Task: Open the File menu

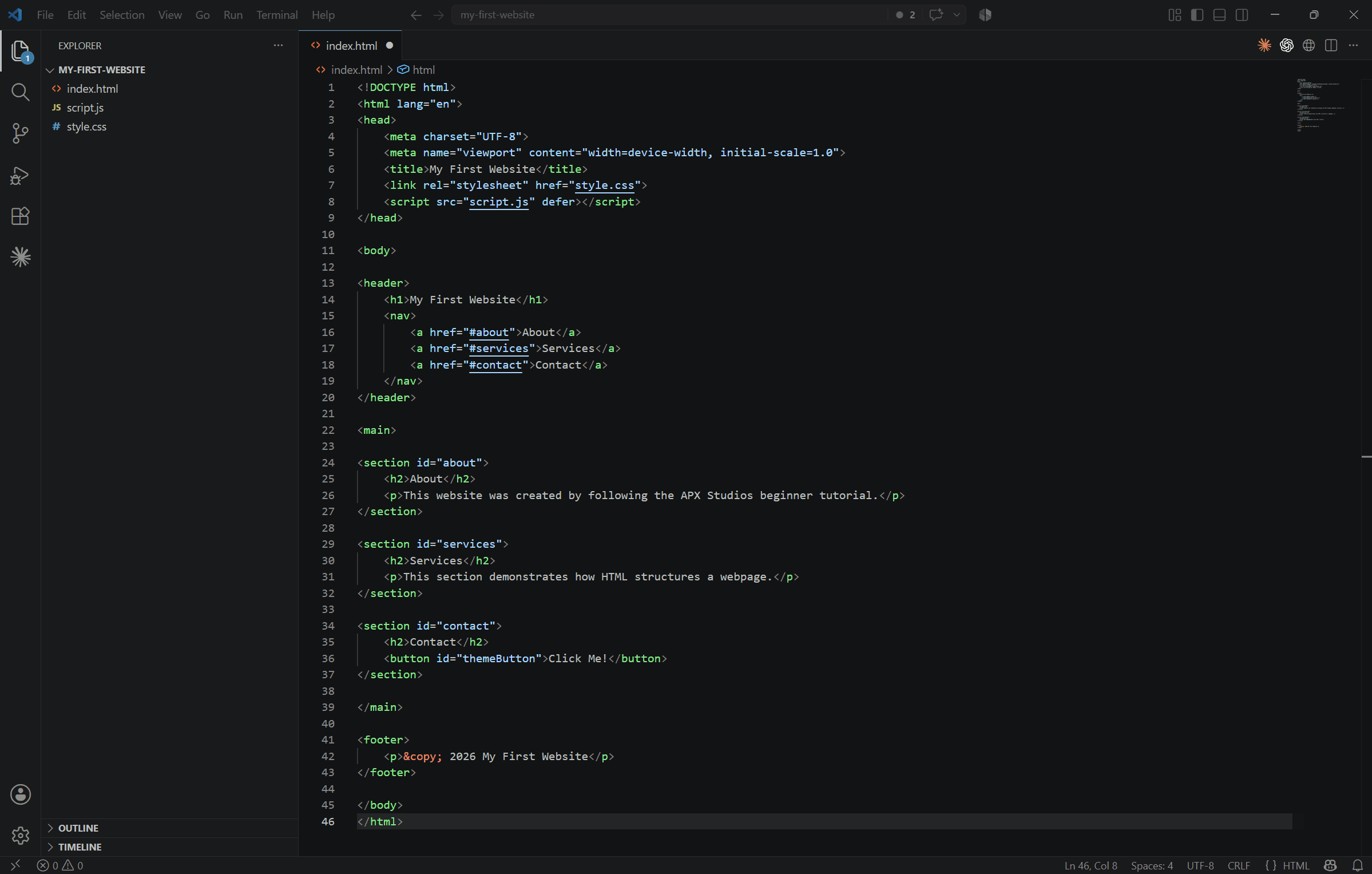Action: [45, 15]
